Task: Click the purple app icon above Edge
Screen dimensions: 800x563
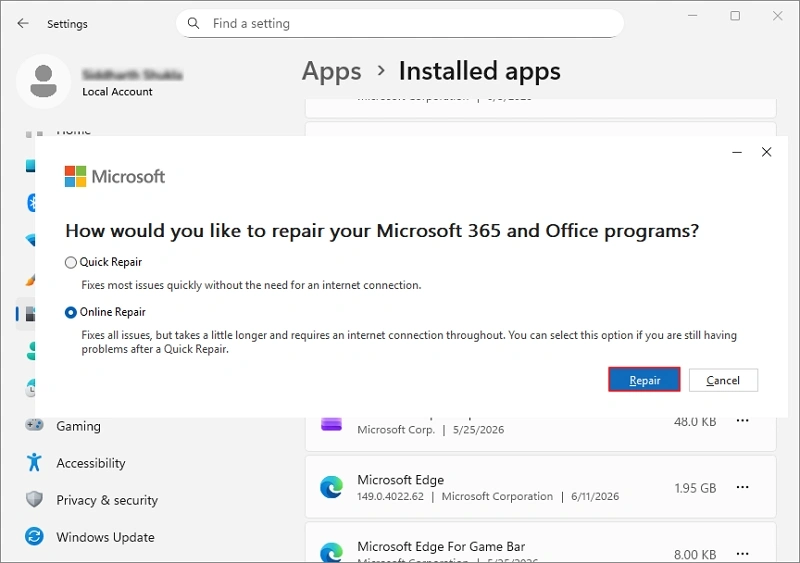Action: 332,424
